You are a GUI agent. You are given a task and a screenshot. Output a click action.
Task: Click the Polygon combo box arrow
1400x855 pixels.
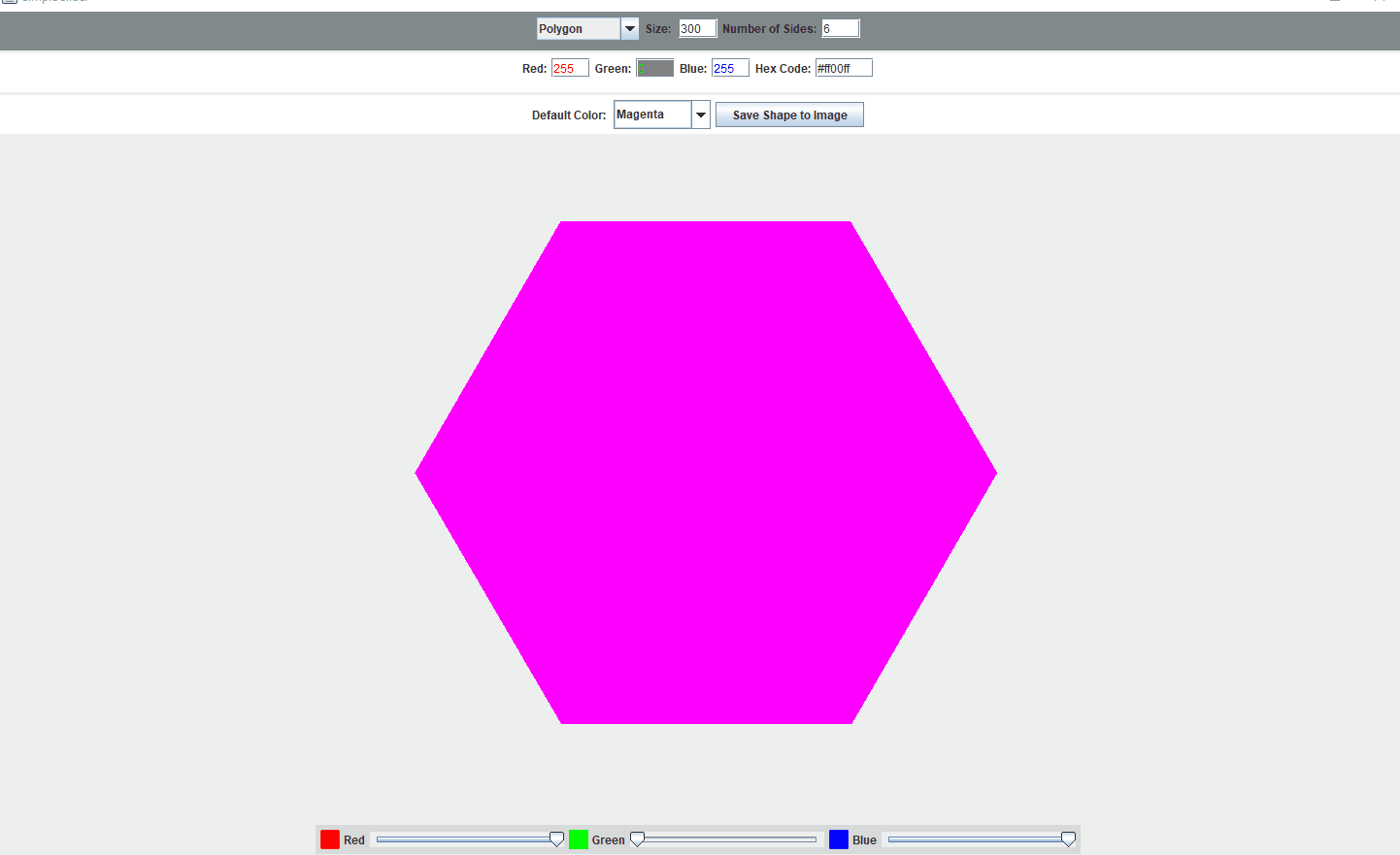(629, 28)
